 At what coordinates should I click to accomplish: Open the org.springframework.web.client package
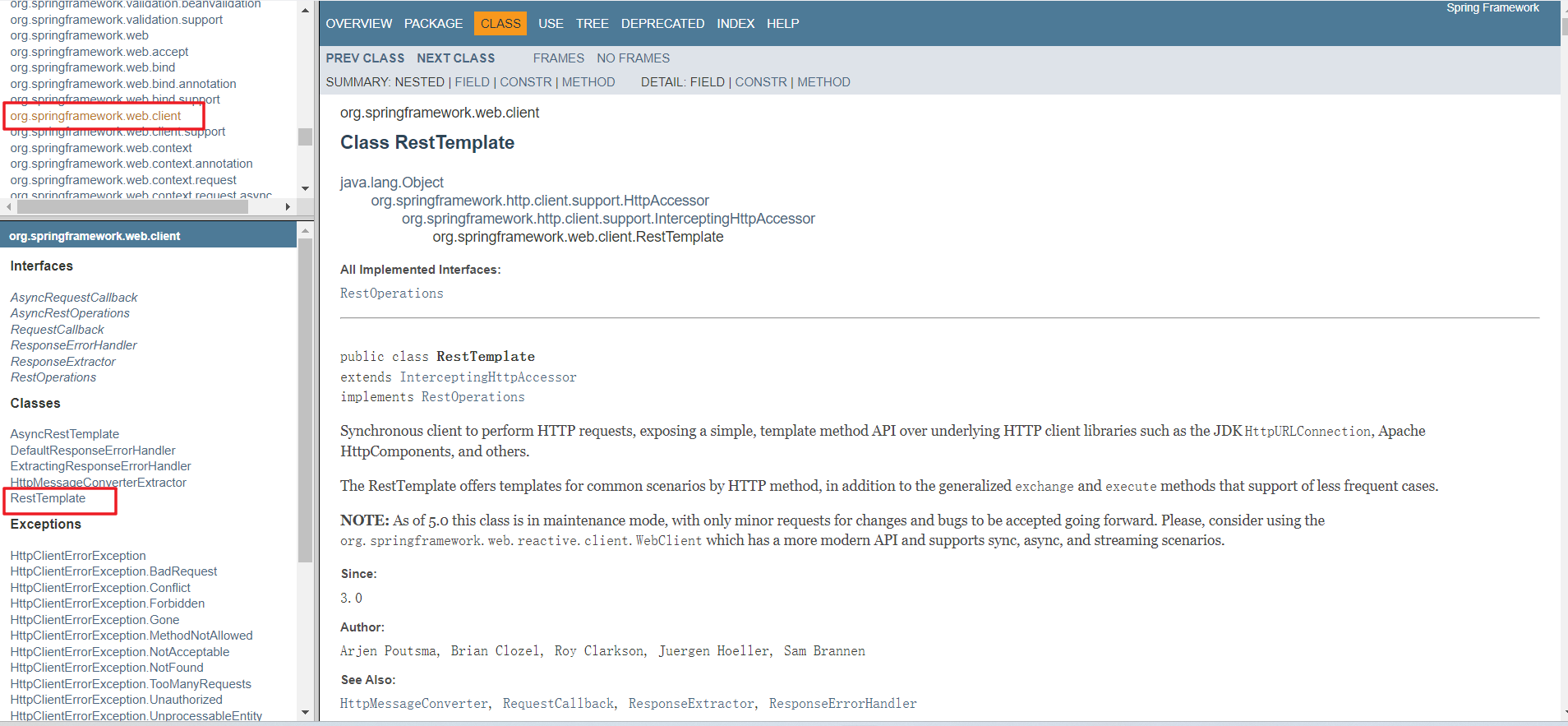95,116
